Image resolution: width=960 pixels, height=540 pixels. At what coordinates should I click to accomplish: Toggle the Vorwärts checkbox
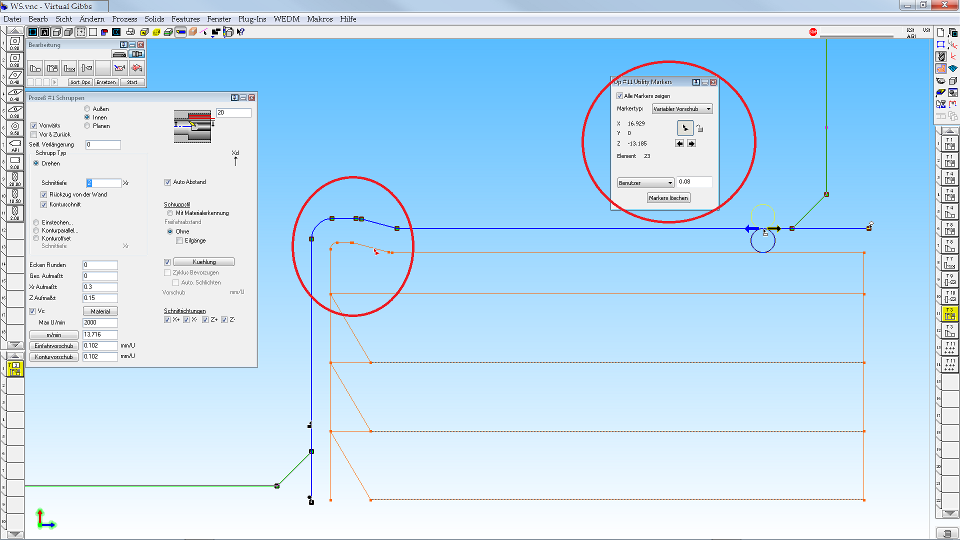[x=34, y=126]
